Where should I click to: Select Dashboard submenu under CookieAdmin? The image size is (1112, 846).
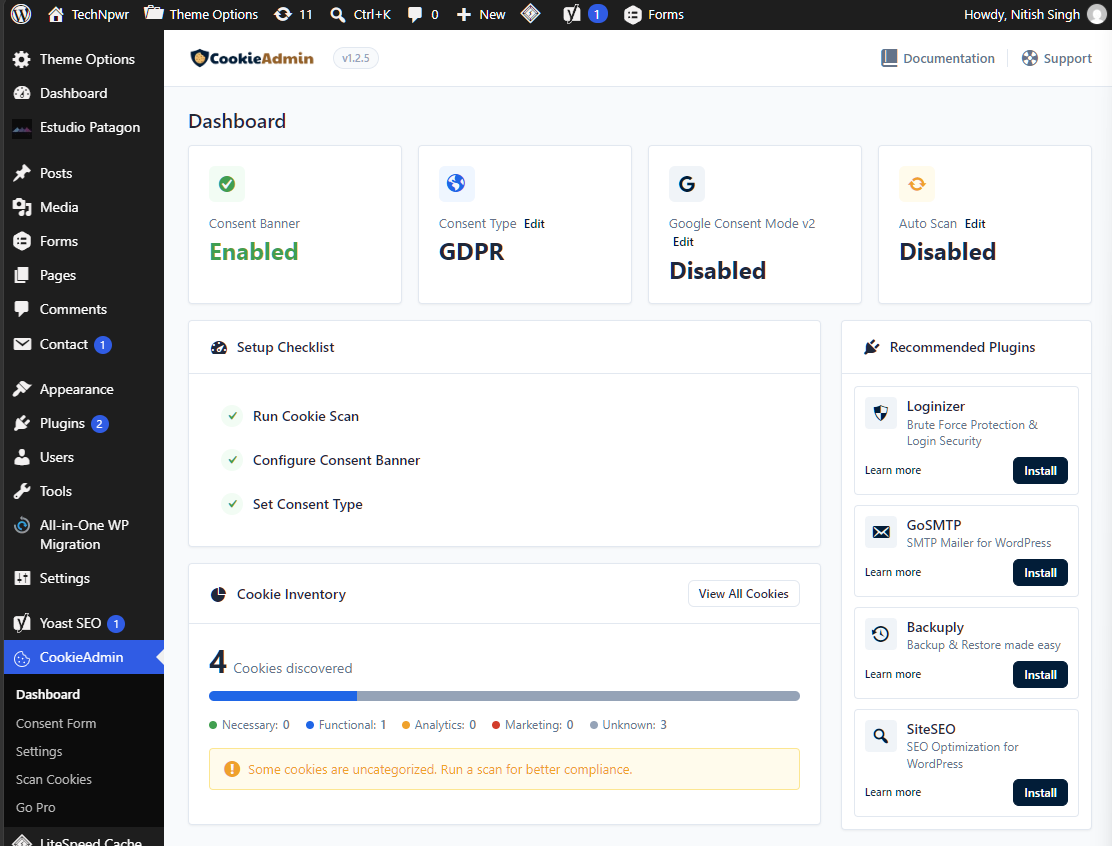click(48, 694)
